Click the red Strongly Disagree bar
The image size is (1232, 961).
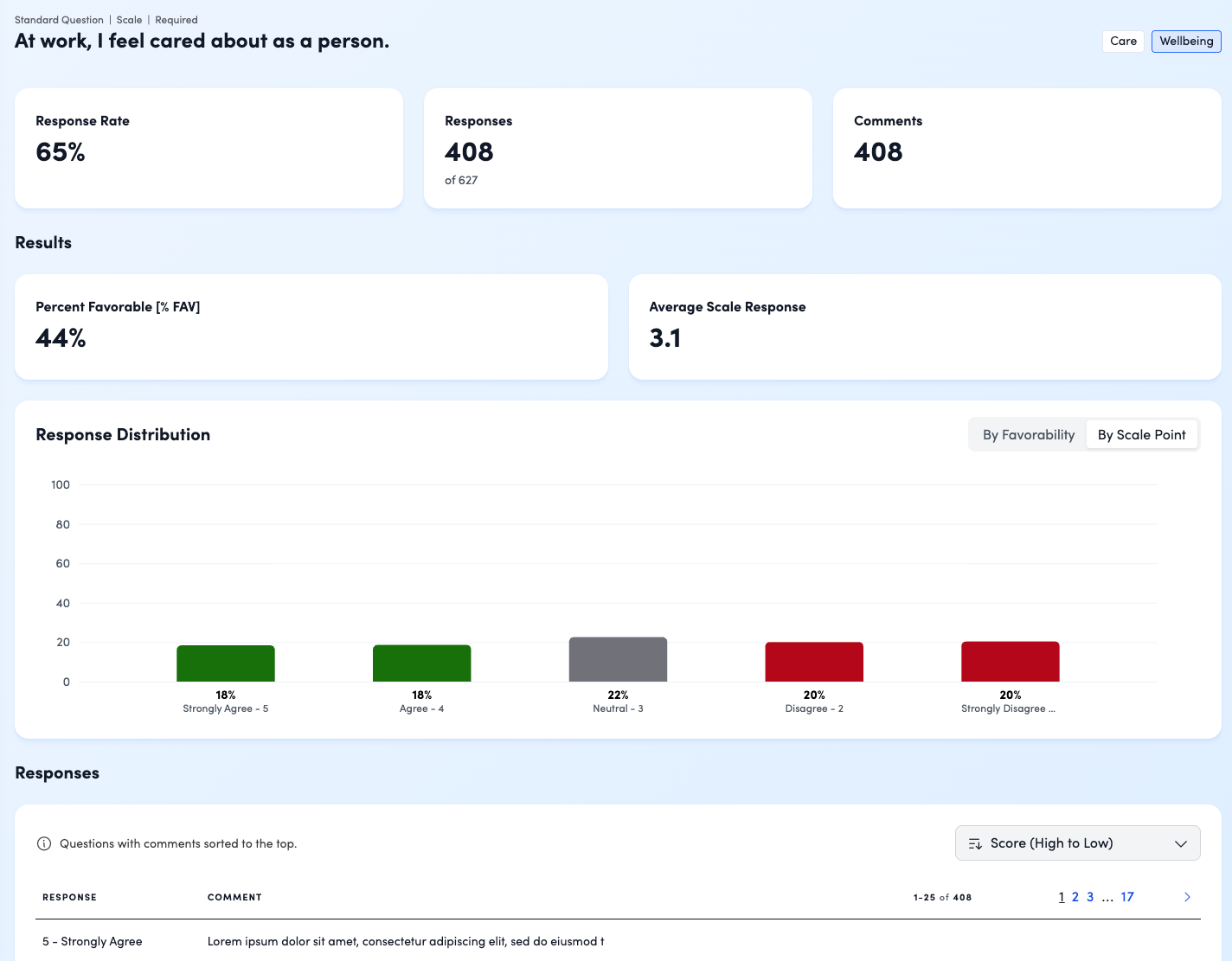(1011, 662)
